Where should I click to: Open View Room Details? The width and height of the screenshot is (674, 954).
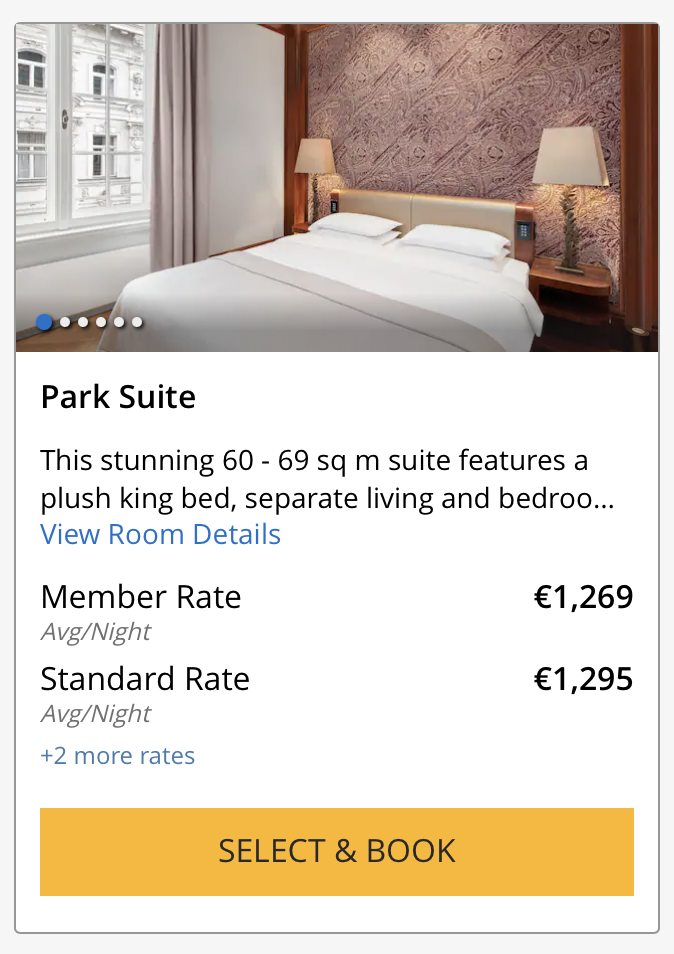(160, 535)
